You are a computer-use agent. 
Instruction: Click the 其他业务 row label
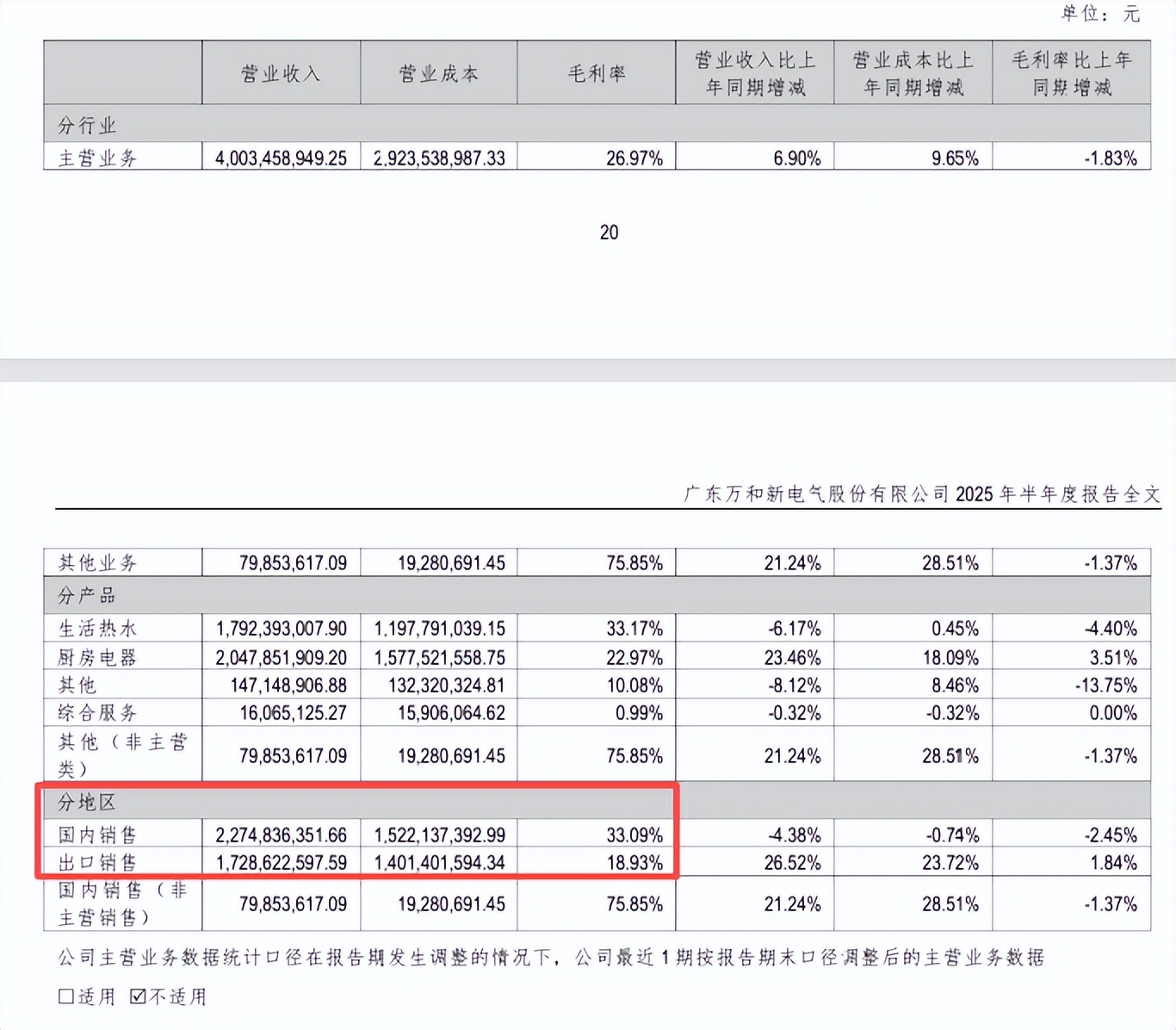pos(97,563)
